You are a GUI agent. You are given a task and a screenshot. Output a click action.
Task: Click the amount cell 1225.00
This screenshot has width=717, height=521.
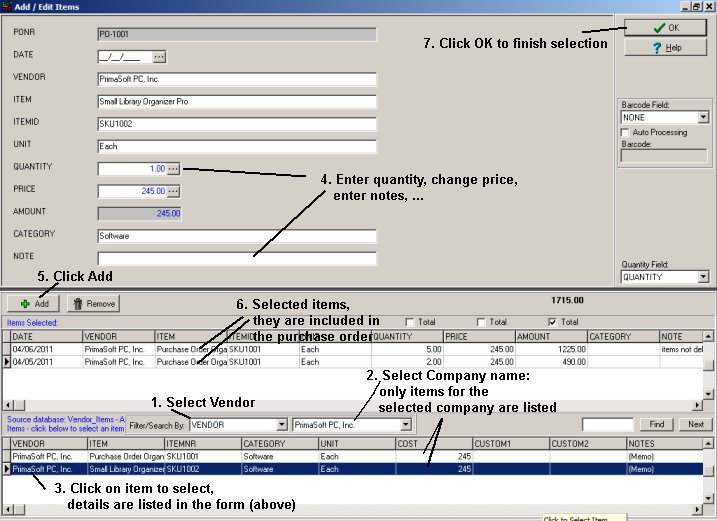[x=551, y=349]
